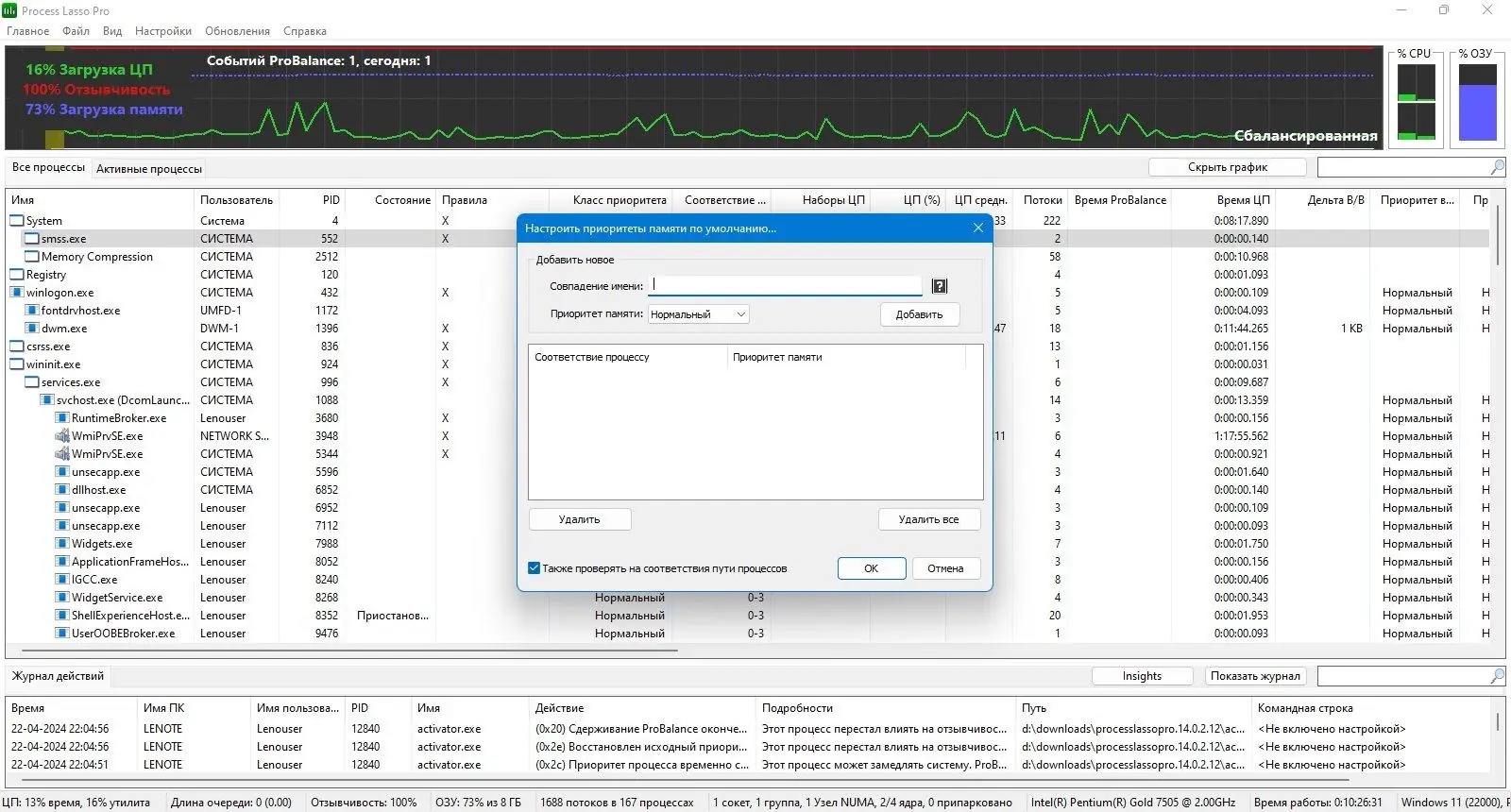Click the WmiPrvSE.exe icon with PID 3948
Screen dimensions: 1511x812
(62, 436)
